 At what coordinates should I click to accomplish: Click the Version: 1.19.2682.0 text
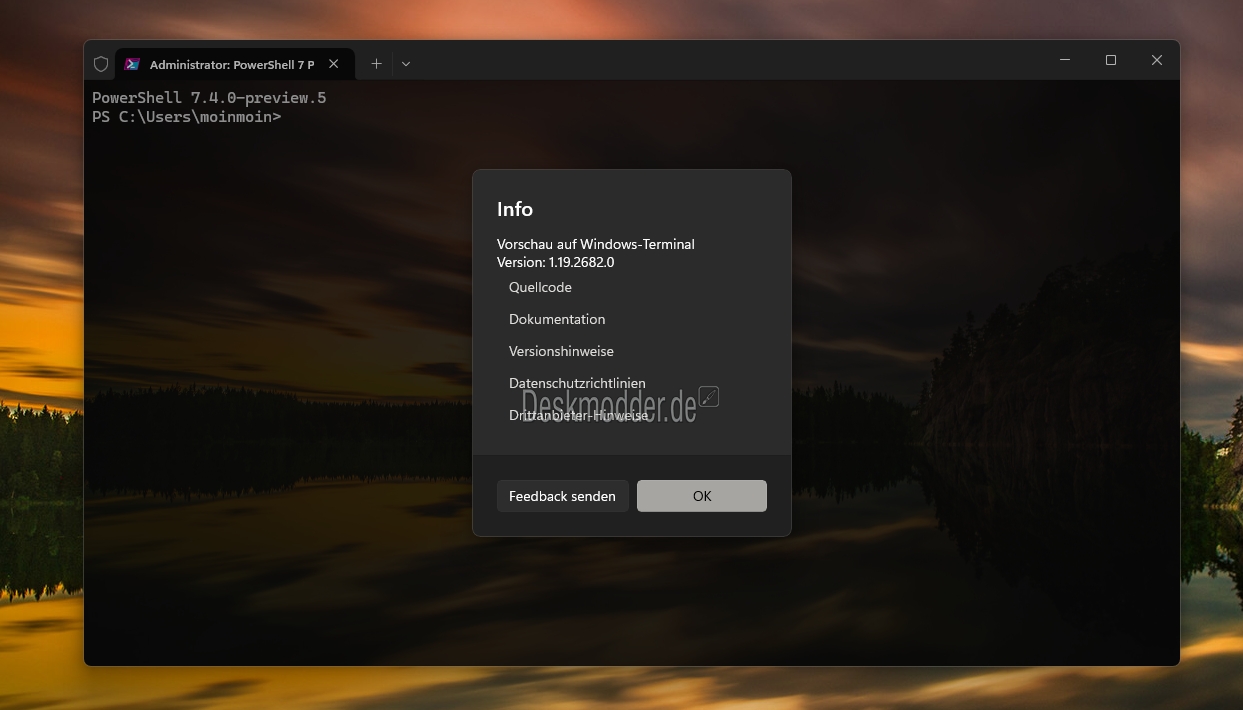pyautogui.click(x=556, y=262)
